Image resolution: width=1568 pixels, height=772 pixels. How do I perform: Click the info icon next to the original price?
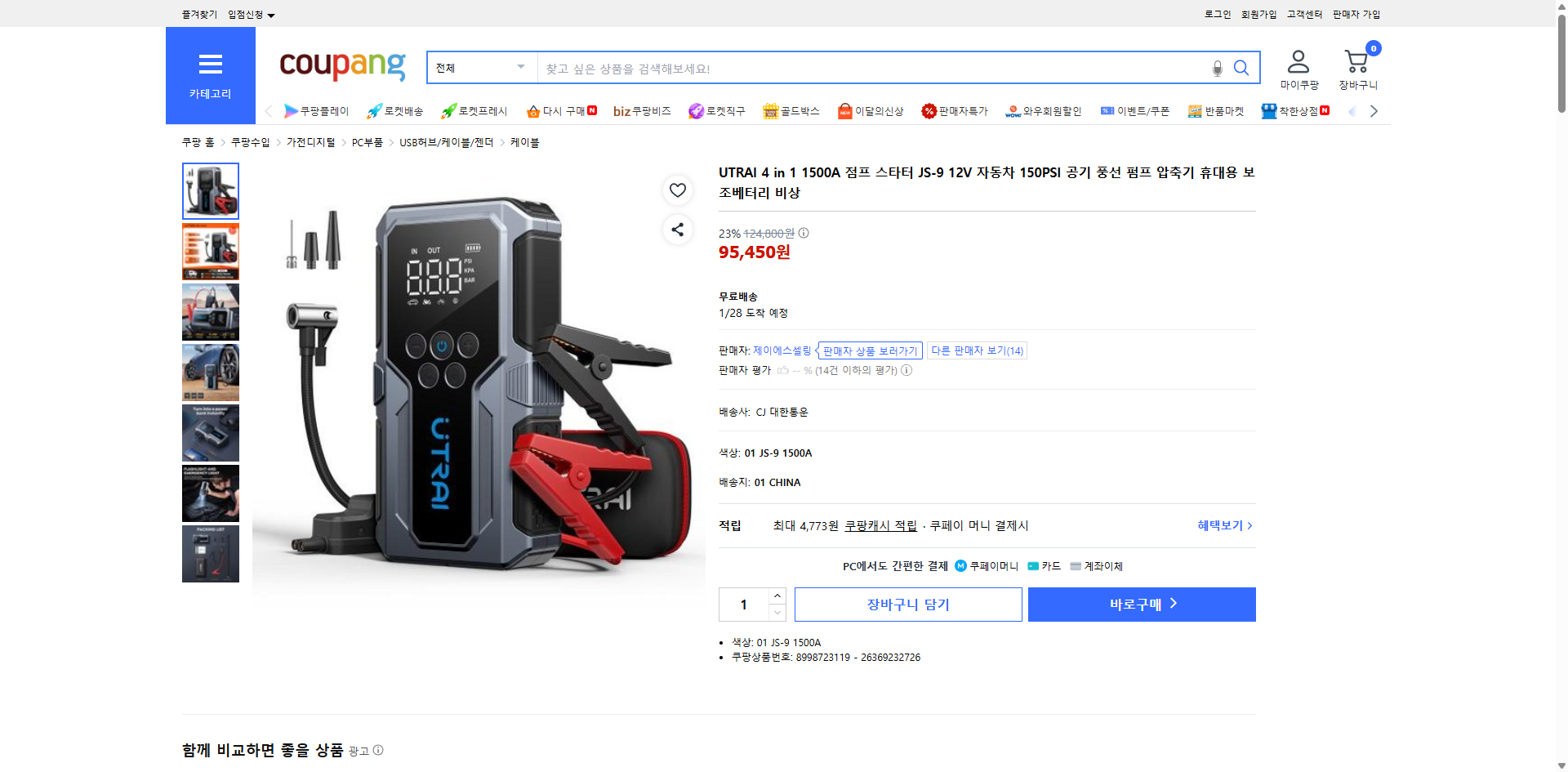pos(803,233)
